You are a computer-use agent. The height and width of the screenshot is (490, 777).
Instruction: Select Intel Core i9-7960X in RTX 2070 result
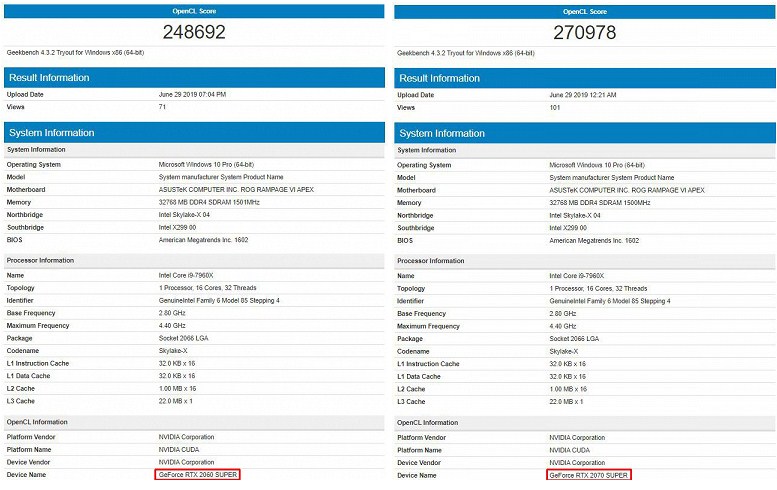(x=576, y=276)
